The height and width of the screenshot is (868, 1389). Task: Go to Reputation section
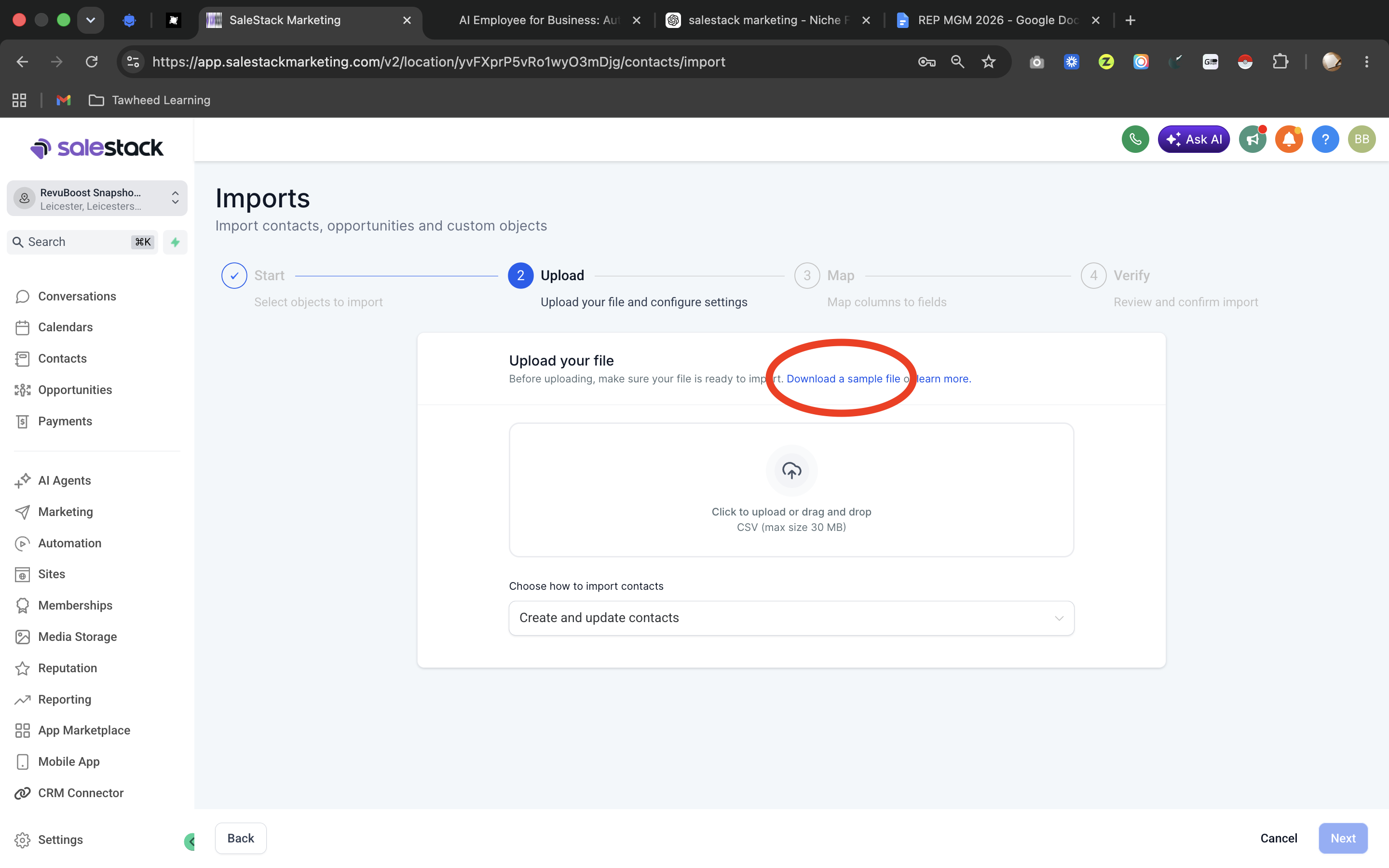(67, 668)
